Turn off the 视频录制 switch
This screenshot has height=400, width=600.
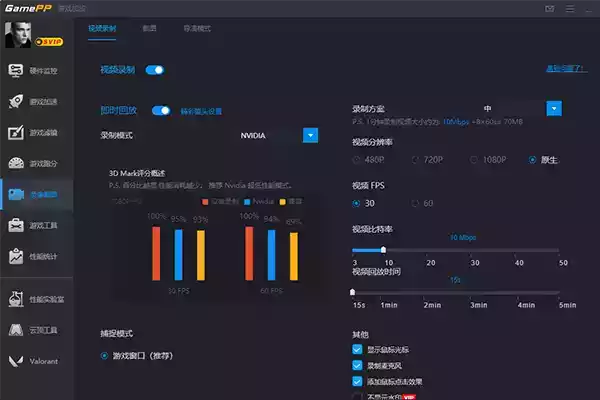(155, 70)
